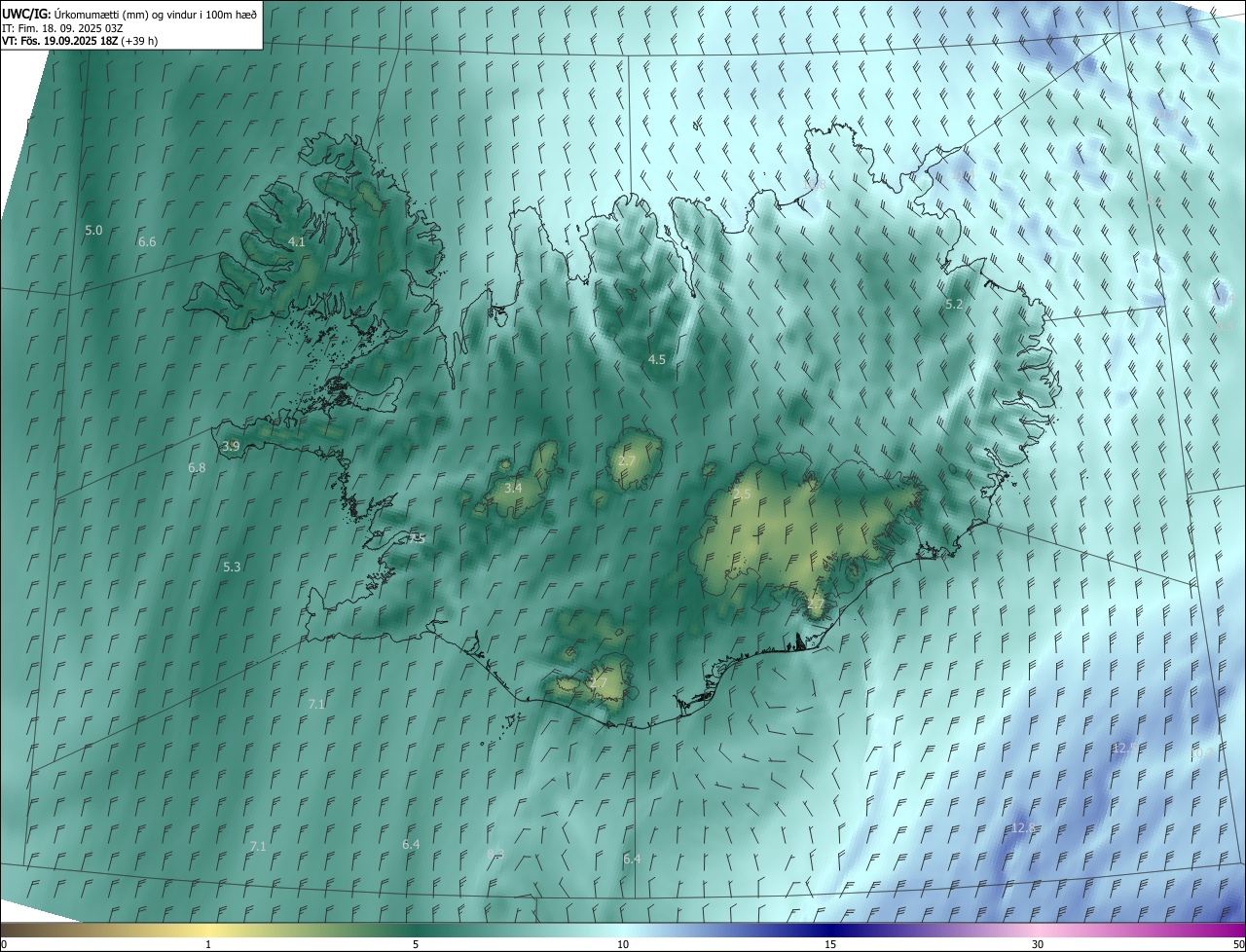Click the 'IT: Fim. 18. 09. 2025 03Z' line
Screen dimensions: 1246x952
[63, 27]
